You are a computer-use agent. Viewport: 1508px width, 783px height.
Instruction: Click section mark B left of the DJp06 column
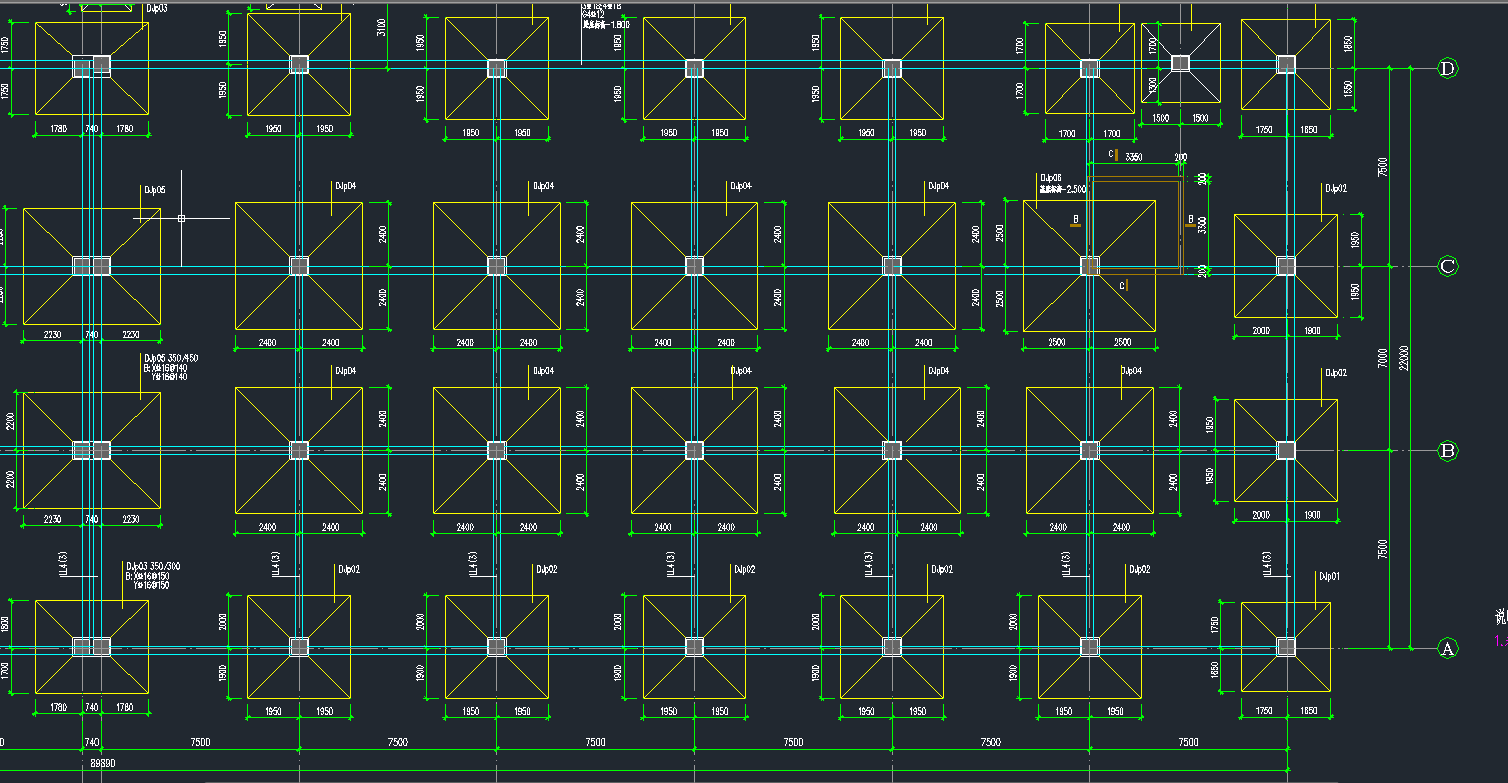pyautogui.click(x=1075, y=220)
